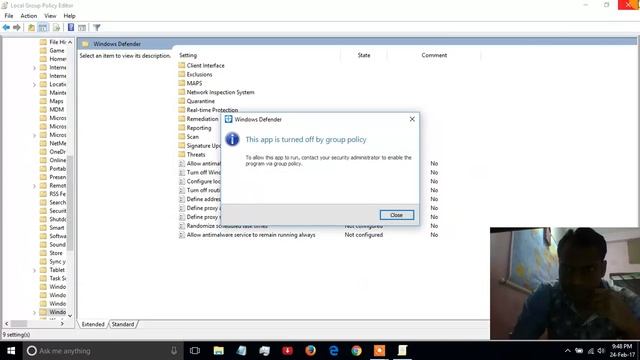
Task: Click the 'Ask me anything' search box
Action: (x=102, y=351)
